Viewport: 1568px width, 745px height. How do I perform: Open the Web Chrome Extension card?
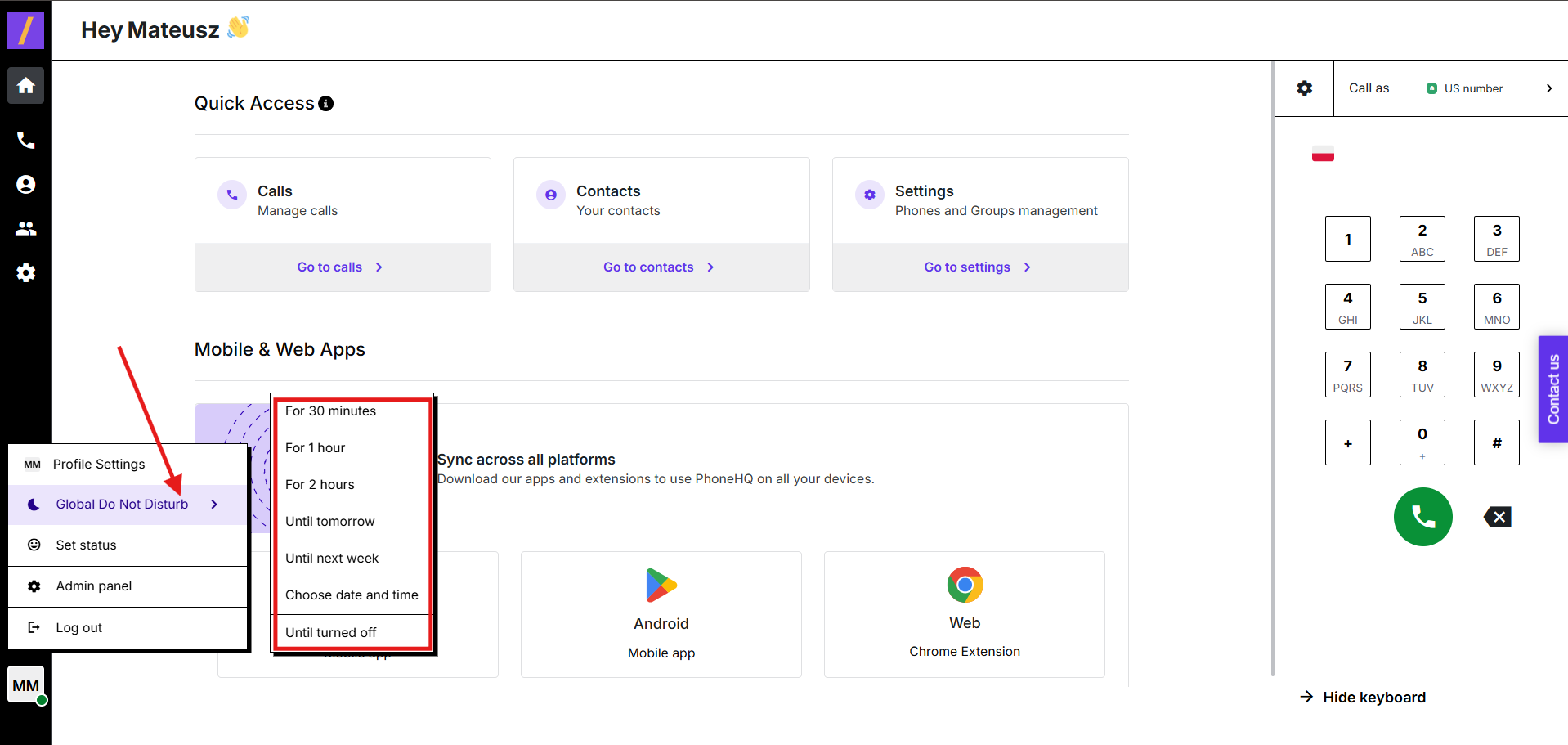(965, 614)
